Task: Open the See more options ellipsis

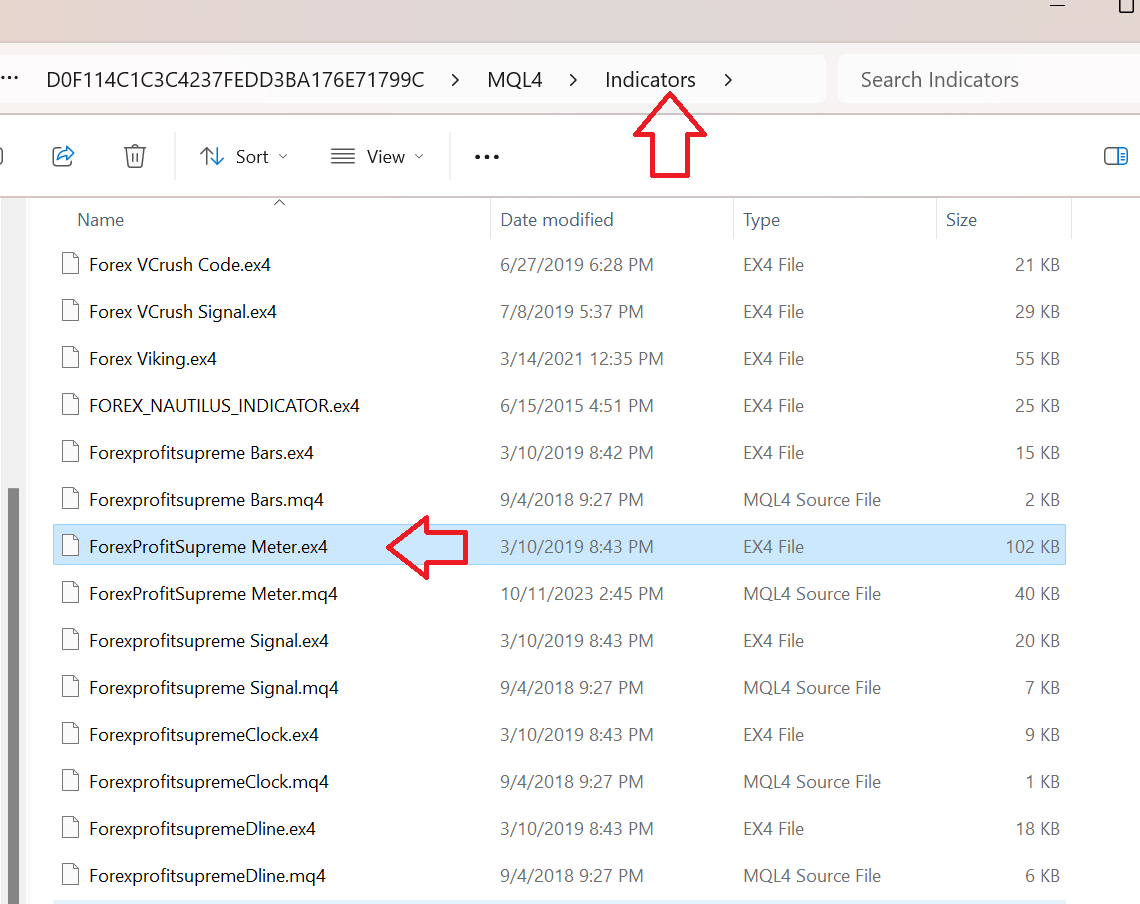Action: [486, 156]
